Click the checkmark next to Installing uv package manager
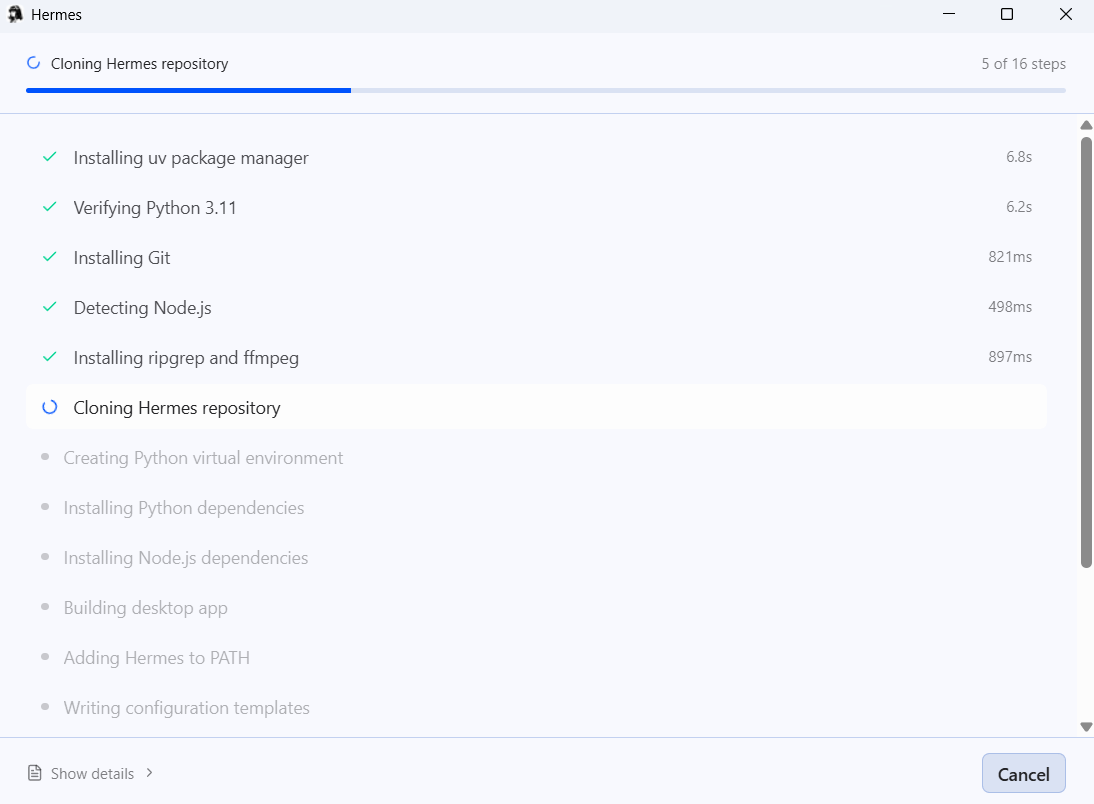The width and height of the screenshot is (1094, 804). click(x=50, y=157)
